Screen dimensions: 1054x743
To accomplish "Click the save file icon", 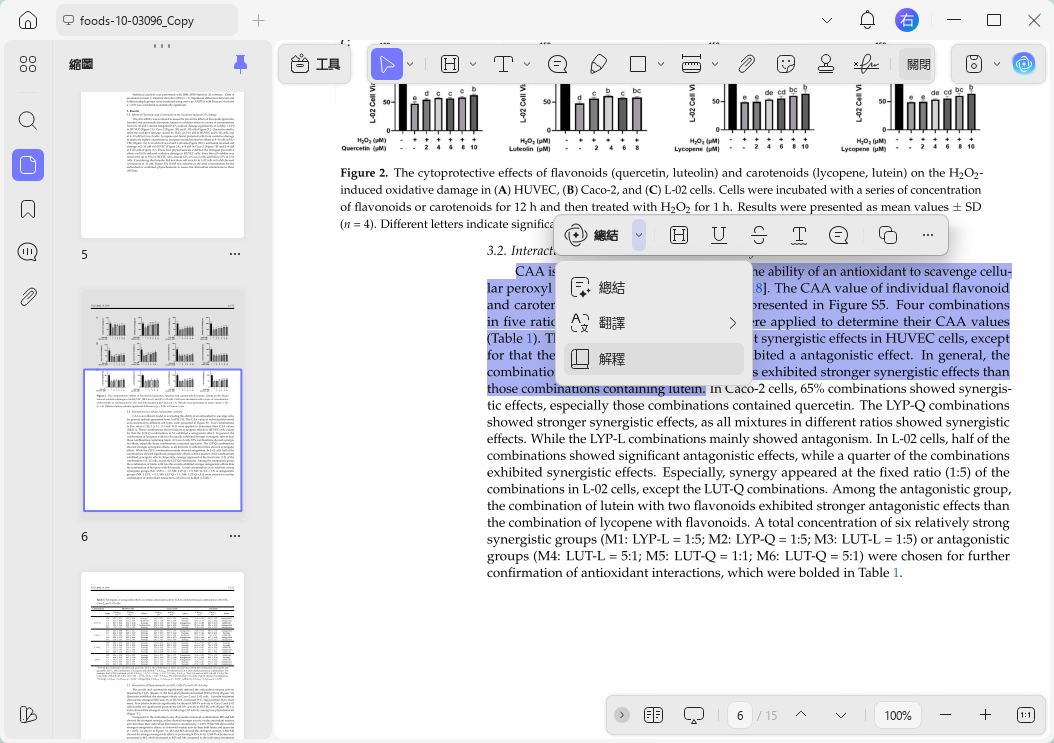I will (973, 64).
